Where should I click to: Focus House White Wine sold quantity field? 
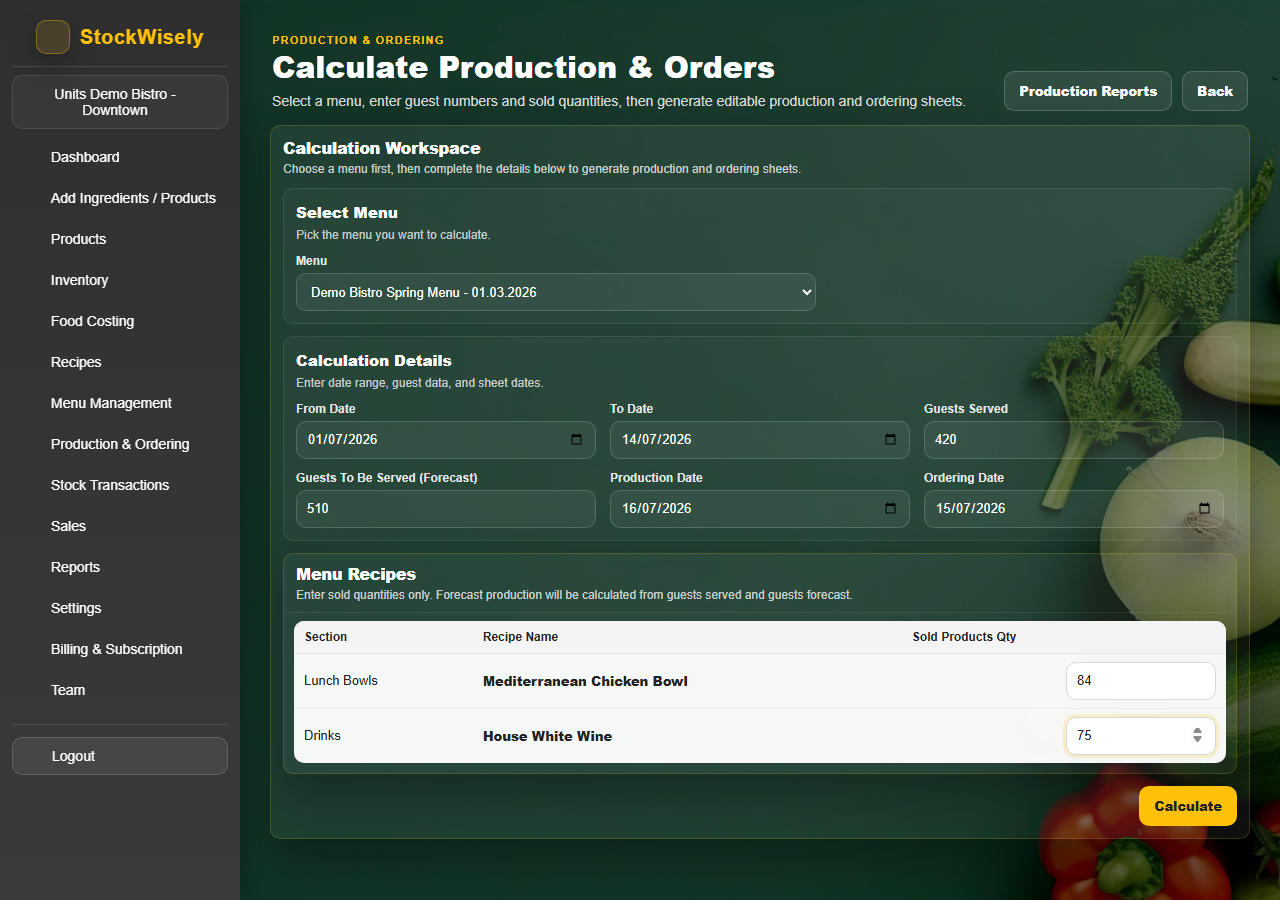(x=1141, y=736)
